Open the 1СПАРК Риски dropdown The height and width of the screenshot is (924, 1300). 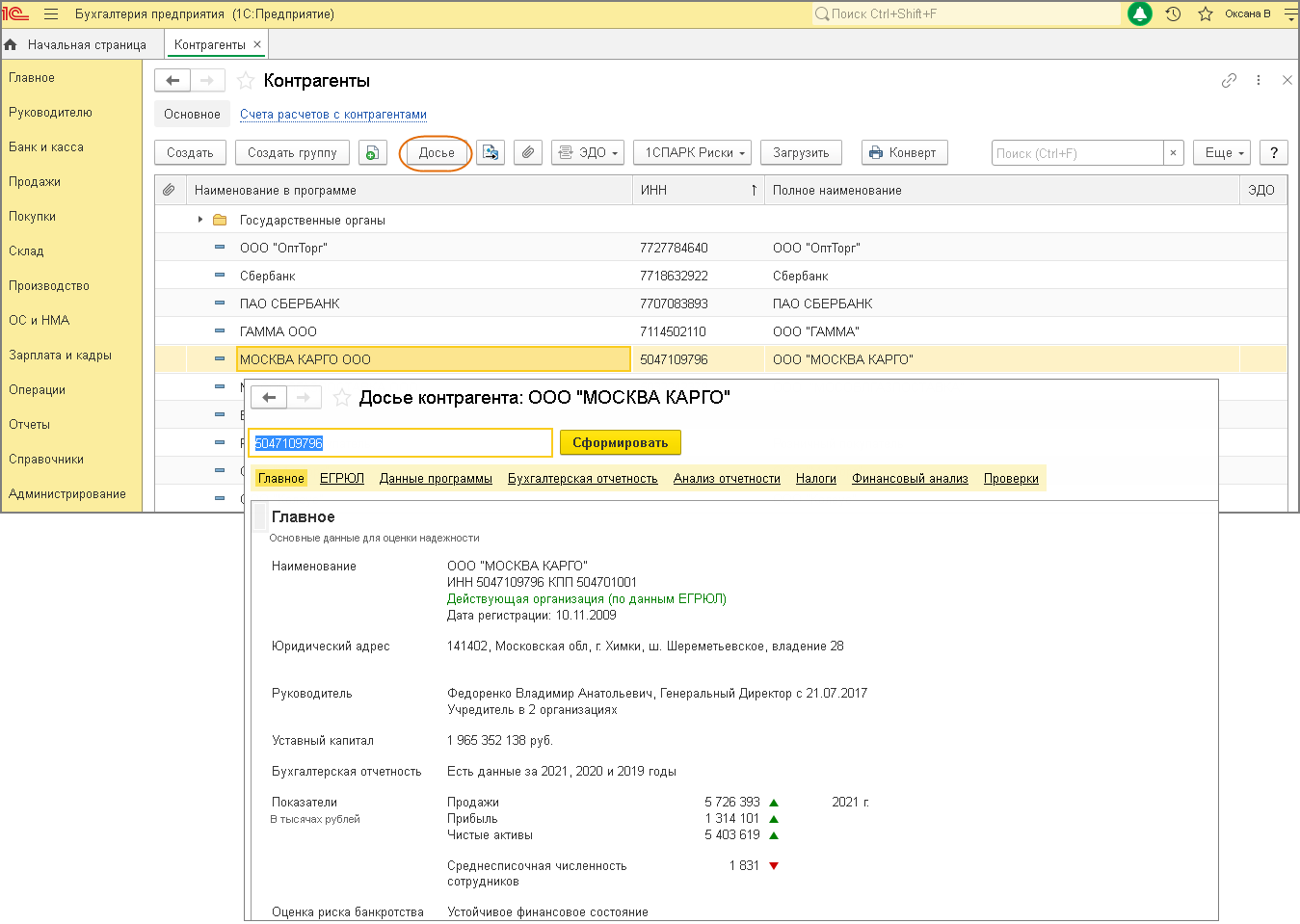pos(694,152)
